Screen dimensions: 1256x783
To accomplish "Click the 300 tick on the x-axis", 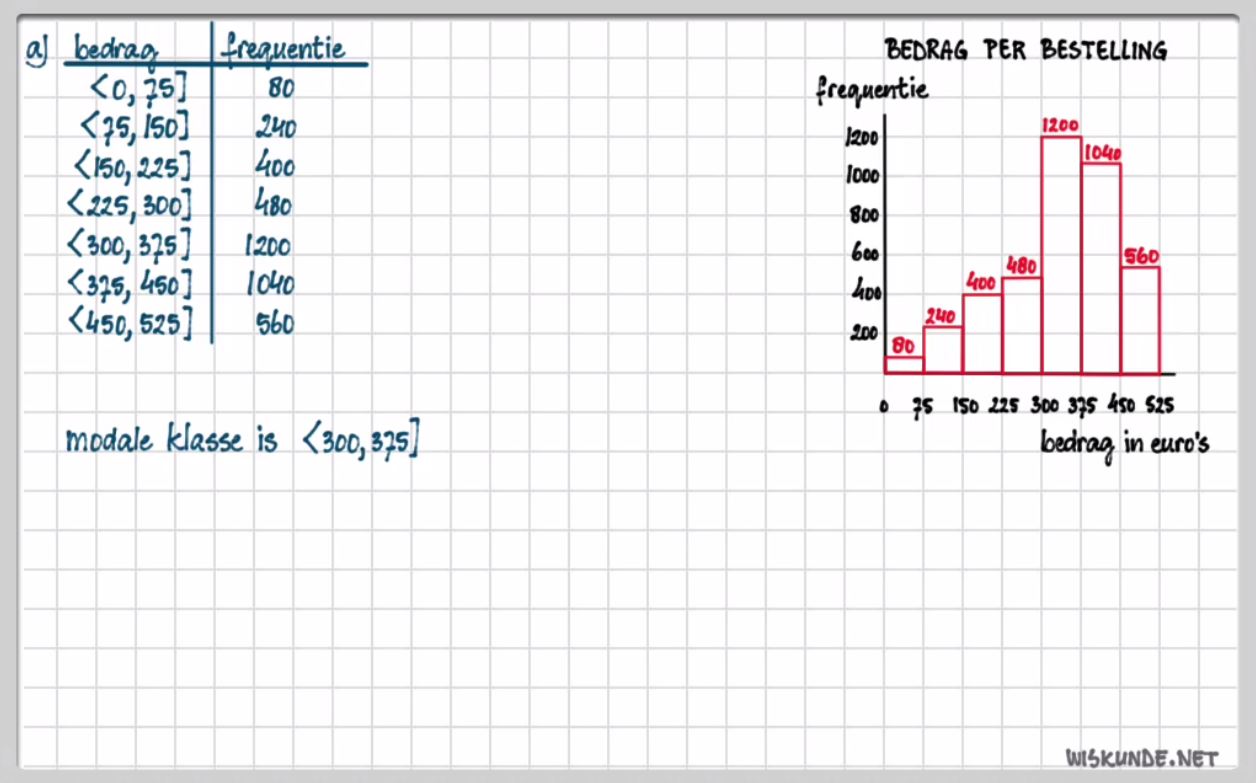I will point(1044,406).
